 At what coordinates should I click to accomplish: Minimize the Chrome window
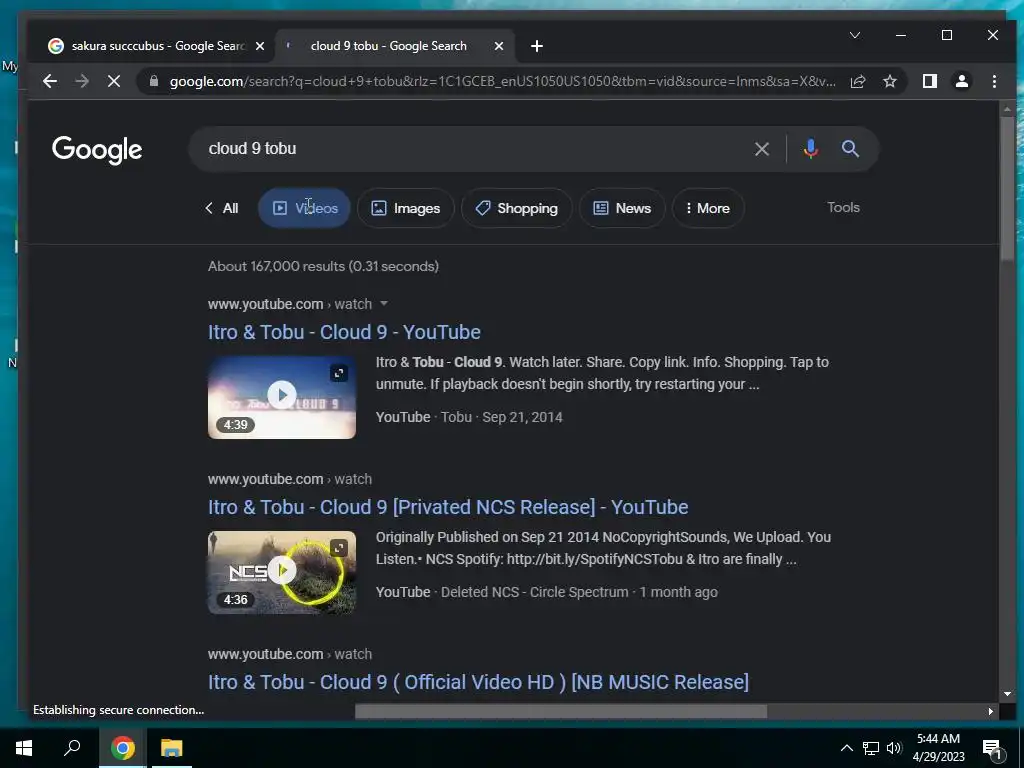901,35
